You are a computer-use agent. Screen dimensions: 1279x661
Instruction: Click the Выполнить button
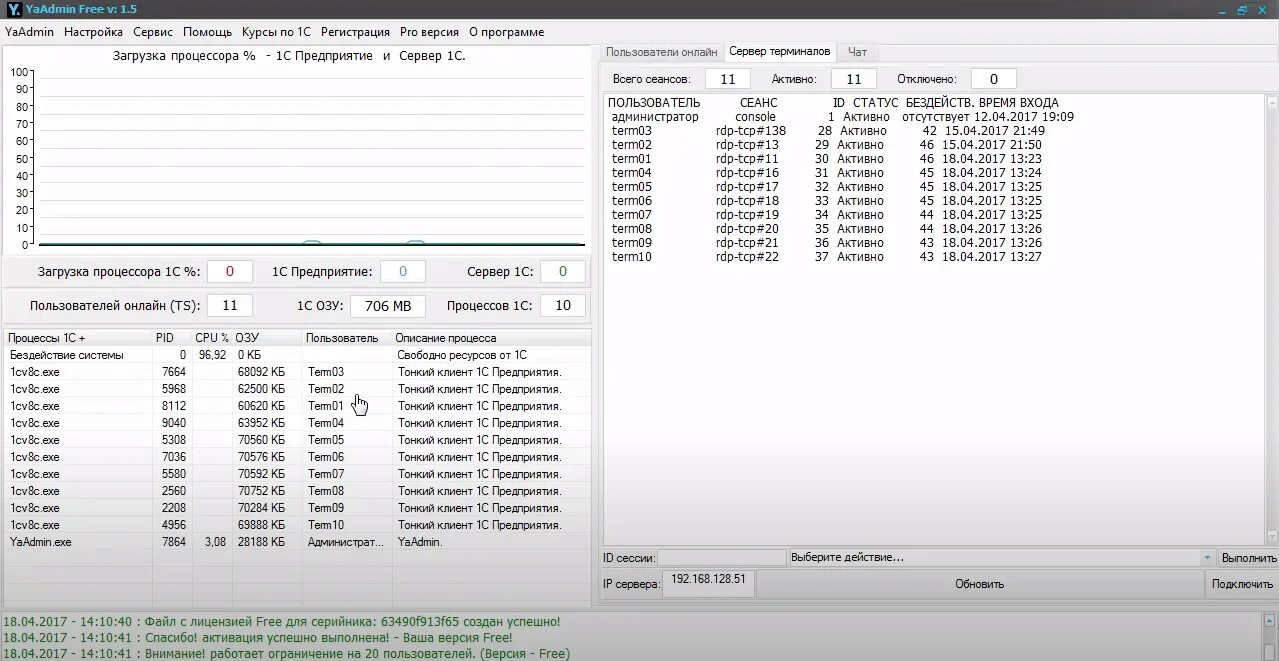point(1248,558)
